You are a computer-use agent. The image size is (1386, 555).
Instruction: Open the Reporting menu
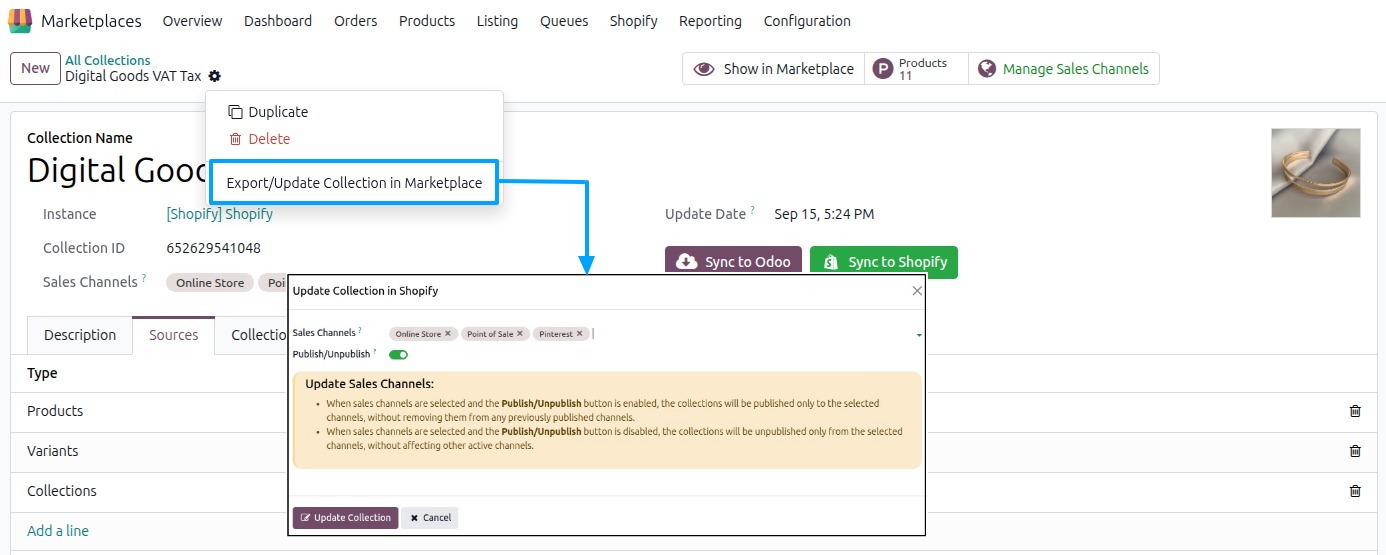710,21
